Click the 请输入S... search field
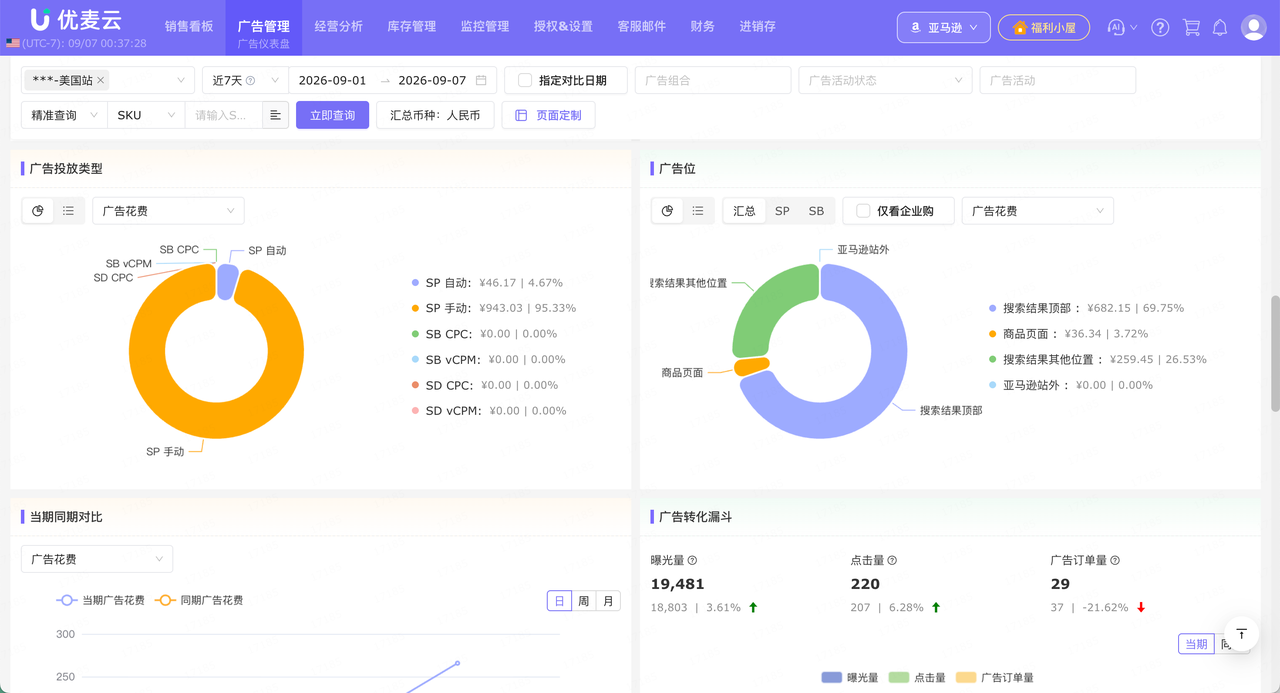Viewport: 1280px width, 693px height. coord(223,115)
